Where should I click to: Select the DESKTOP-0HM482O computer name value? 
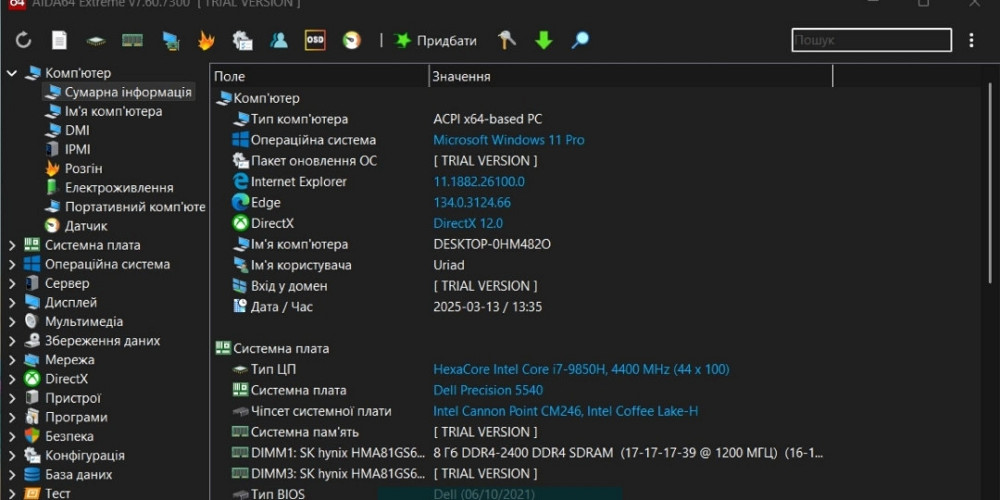[492, 244]
